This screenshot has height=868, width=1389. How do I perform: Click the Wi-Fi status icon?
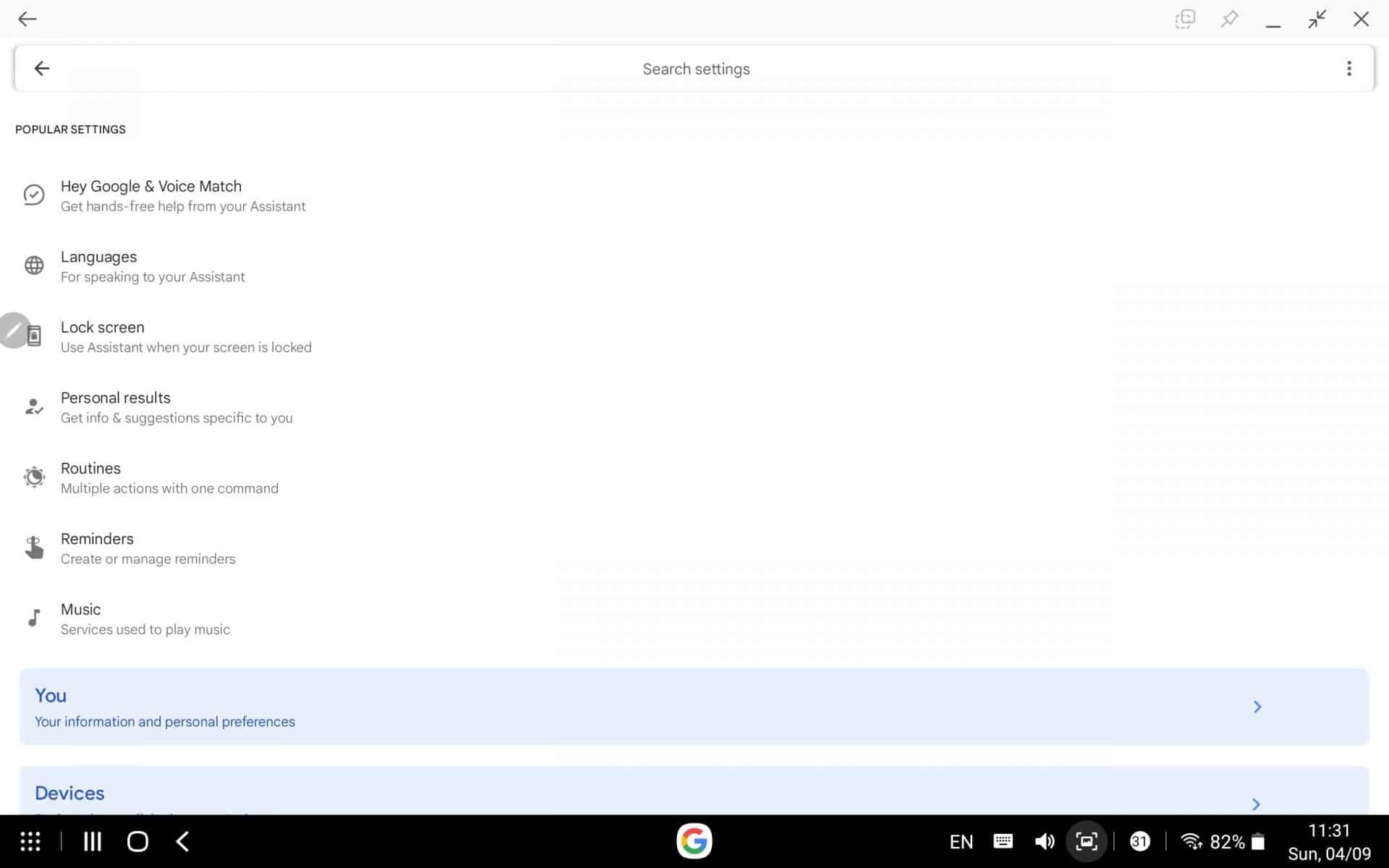1192,841
